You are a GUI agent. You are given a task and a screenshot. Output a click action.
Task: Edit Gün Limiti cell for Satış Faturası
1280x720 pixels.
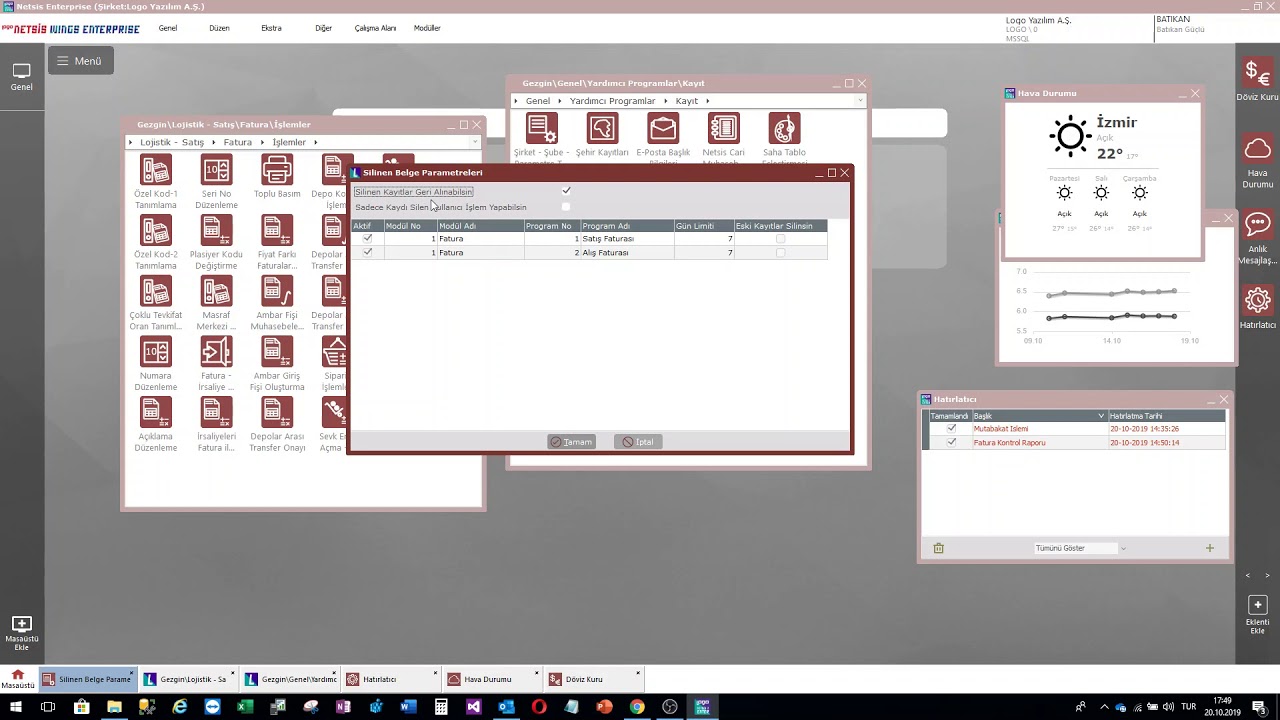point(704,239)
